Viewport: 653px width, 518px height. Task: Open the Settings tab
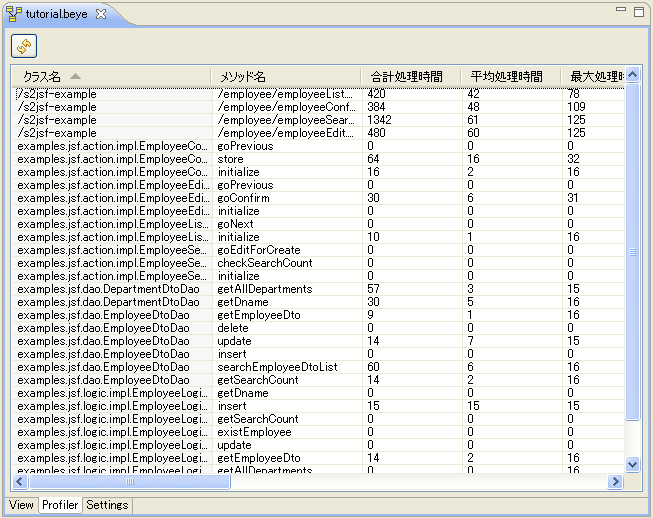[x=107, y=505]
